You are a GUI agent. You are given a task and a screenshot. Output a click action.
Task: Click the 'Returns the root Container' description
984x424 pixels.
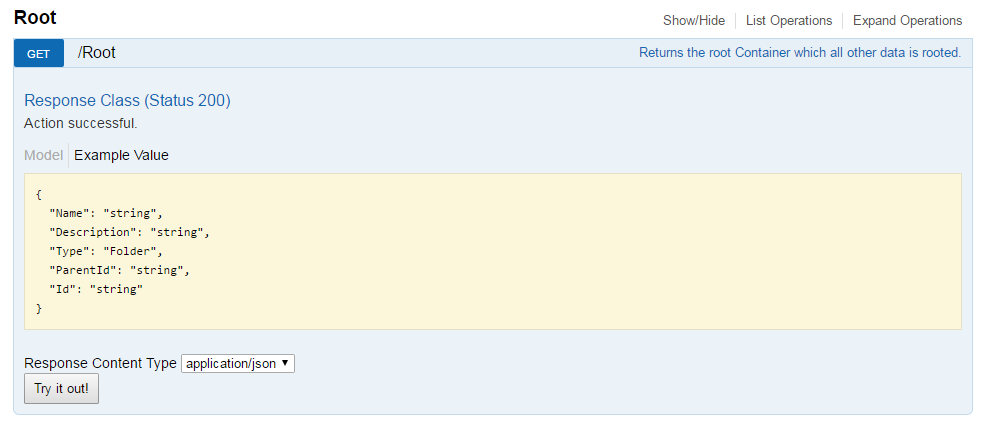[x=800, y=53]
